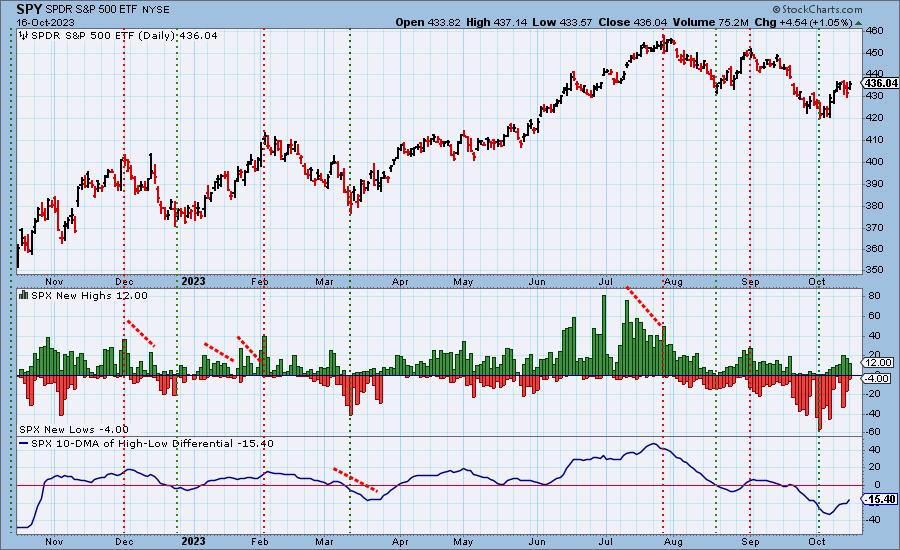Click the 360 label on the price axis

(874, 249)
